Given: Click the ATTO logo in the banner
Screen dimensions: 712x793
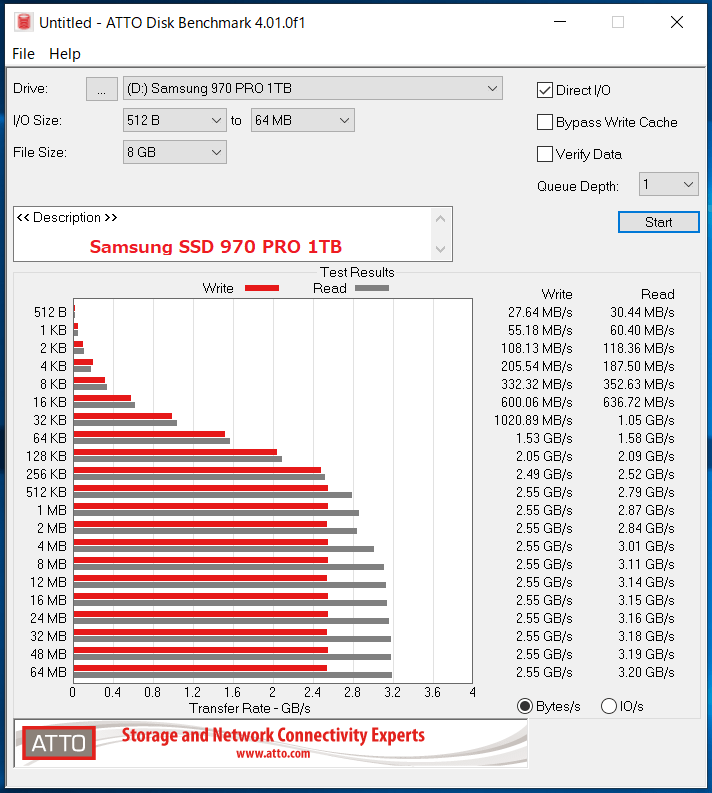Looking at the screenshot, I should pos(59,743).
